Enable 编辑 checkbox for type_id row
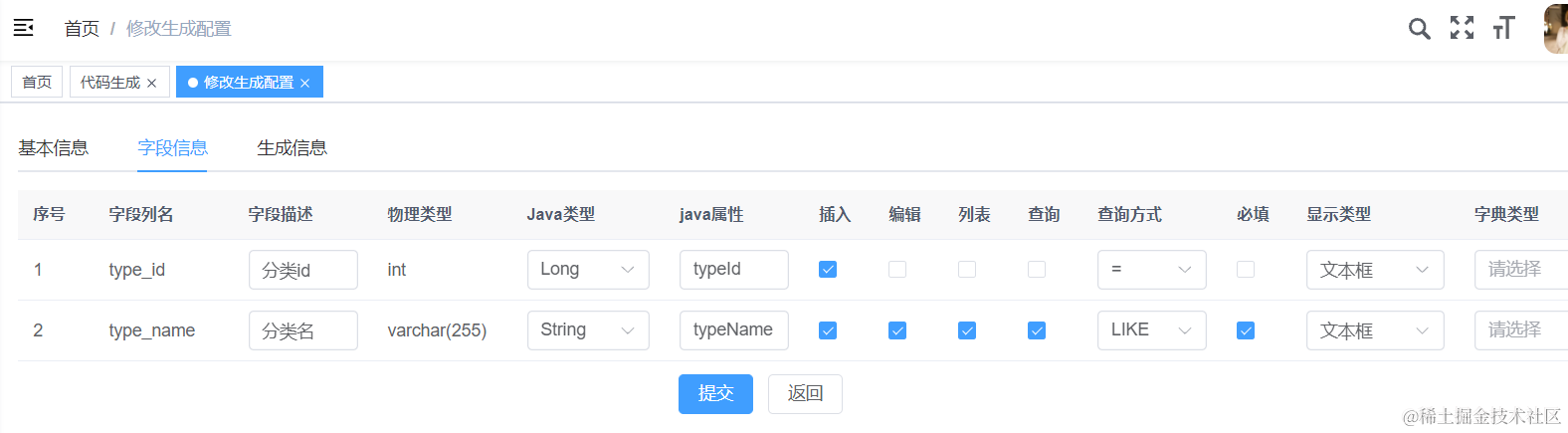Screen dimensions: 1568x433 pos(897,270)
